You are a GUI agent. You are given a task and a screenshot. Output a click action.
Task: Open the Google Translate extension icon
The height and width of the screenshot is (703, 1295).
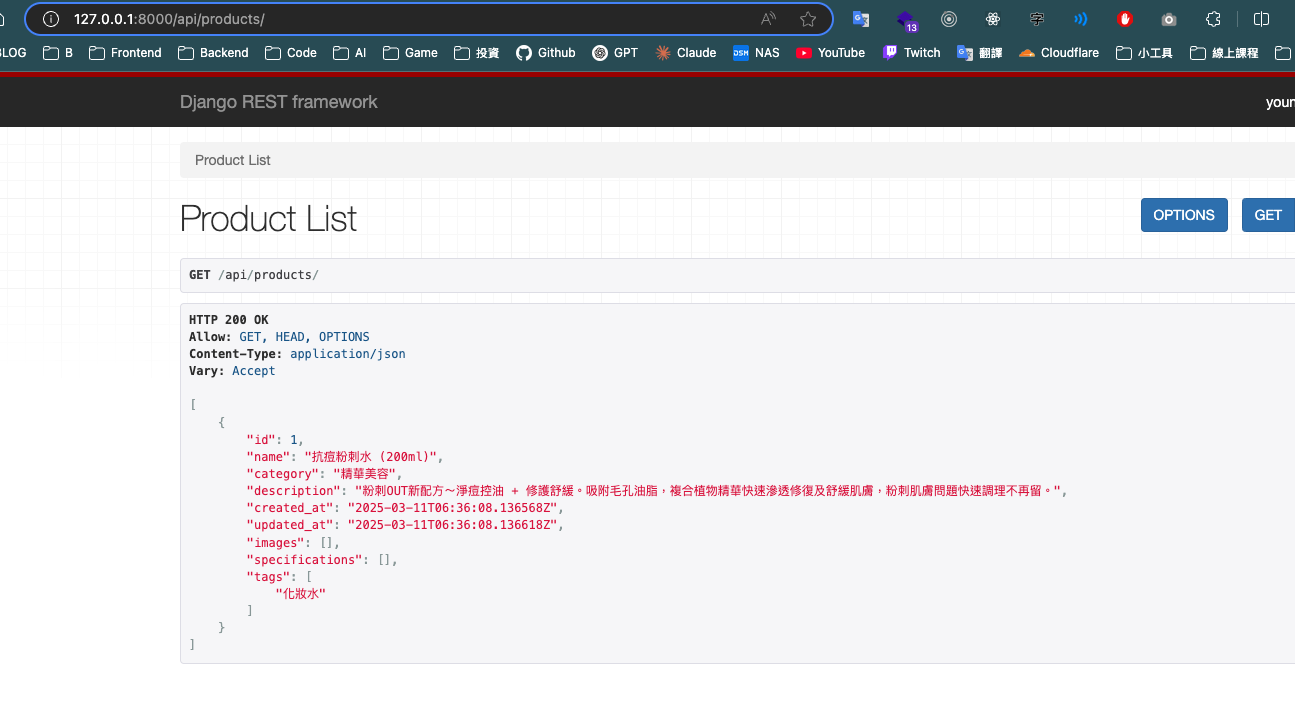pyautogui.click(x=860, y=19)
